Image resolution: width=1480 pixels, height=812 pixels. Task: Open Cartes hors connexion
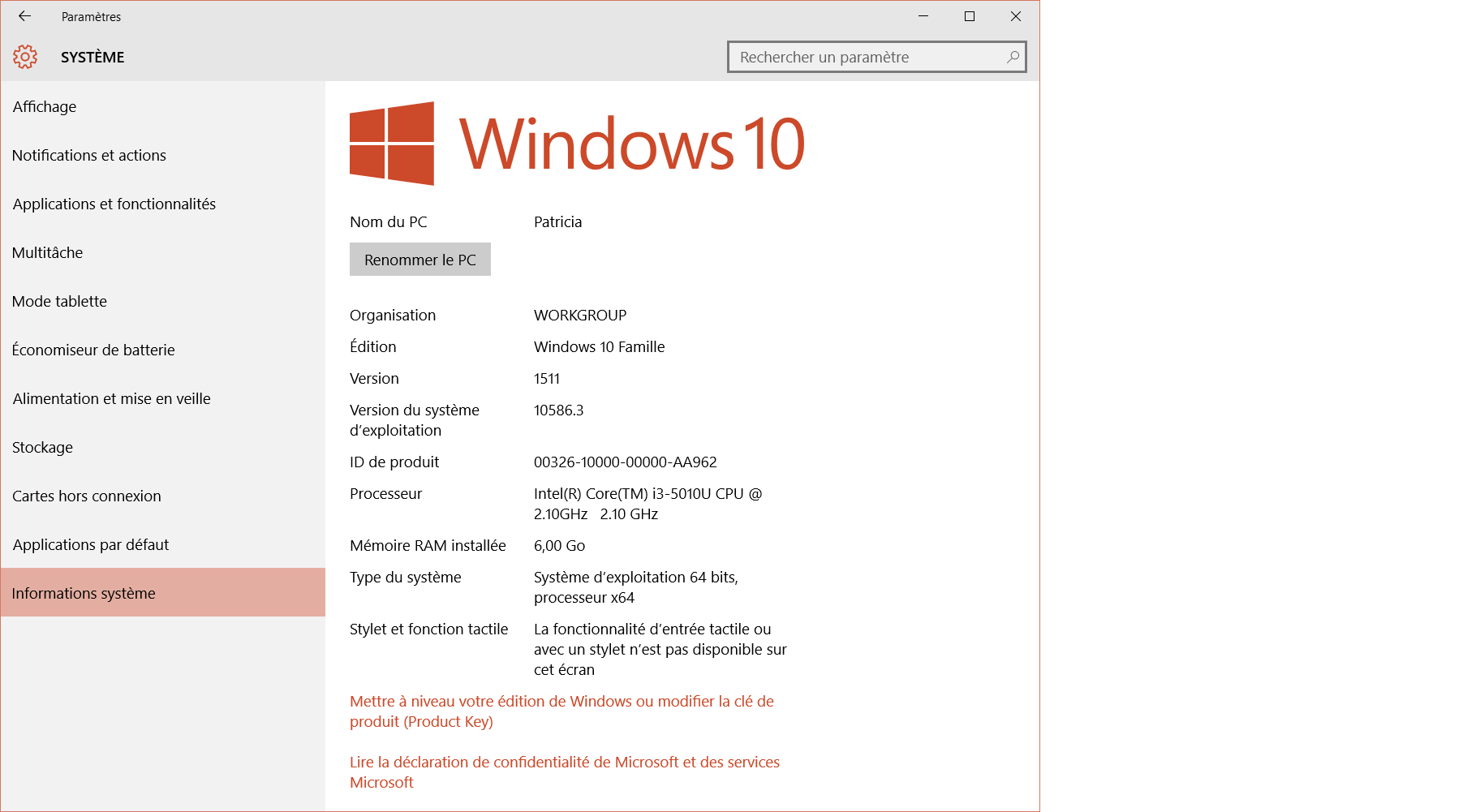(x=163, y=496)
